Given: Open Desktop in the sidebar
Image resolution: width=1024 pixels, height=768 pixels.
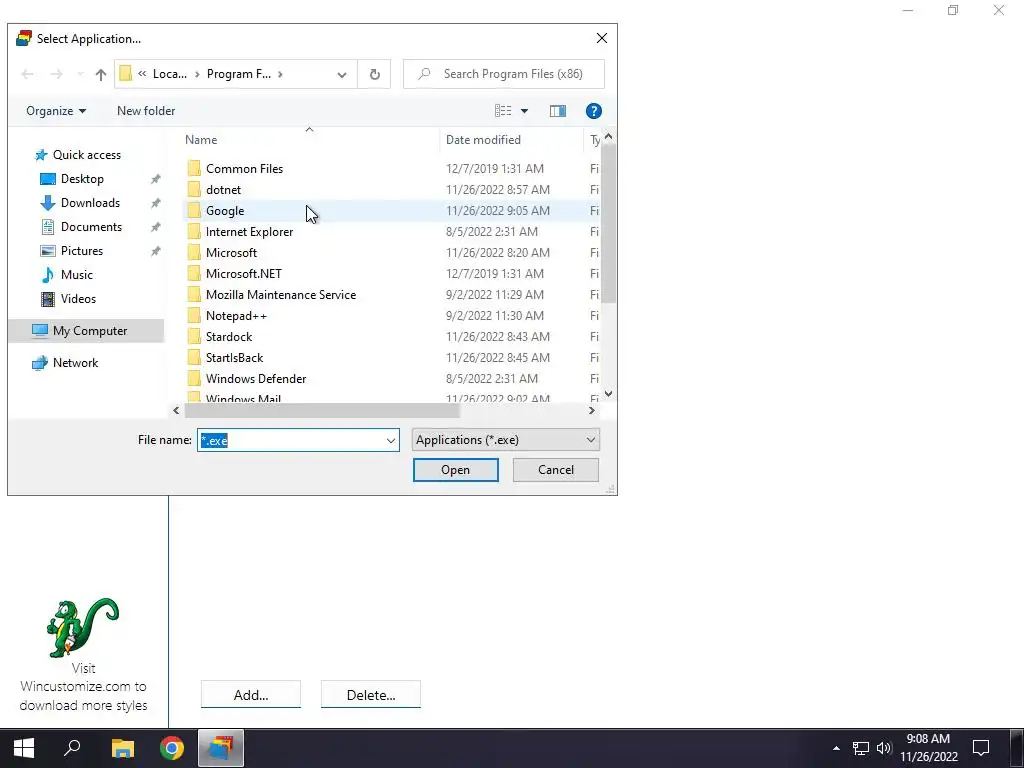Looking at the screenshot, I should pos(82,179).
